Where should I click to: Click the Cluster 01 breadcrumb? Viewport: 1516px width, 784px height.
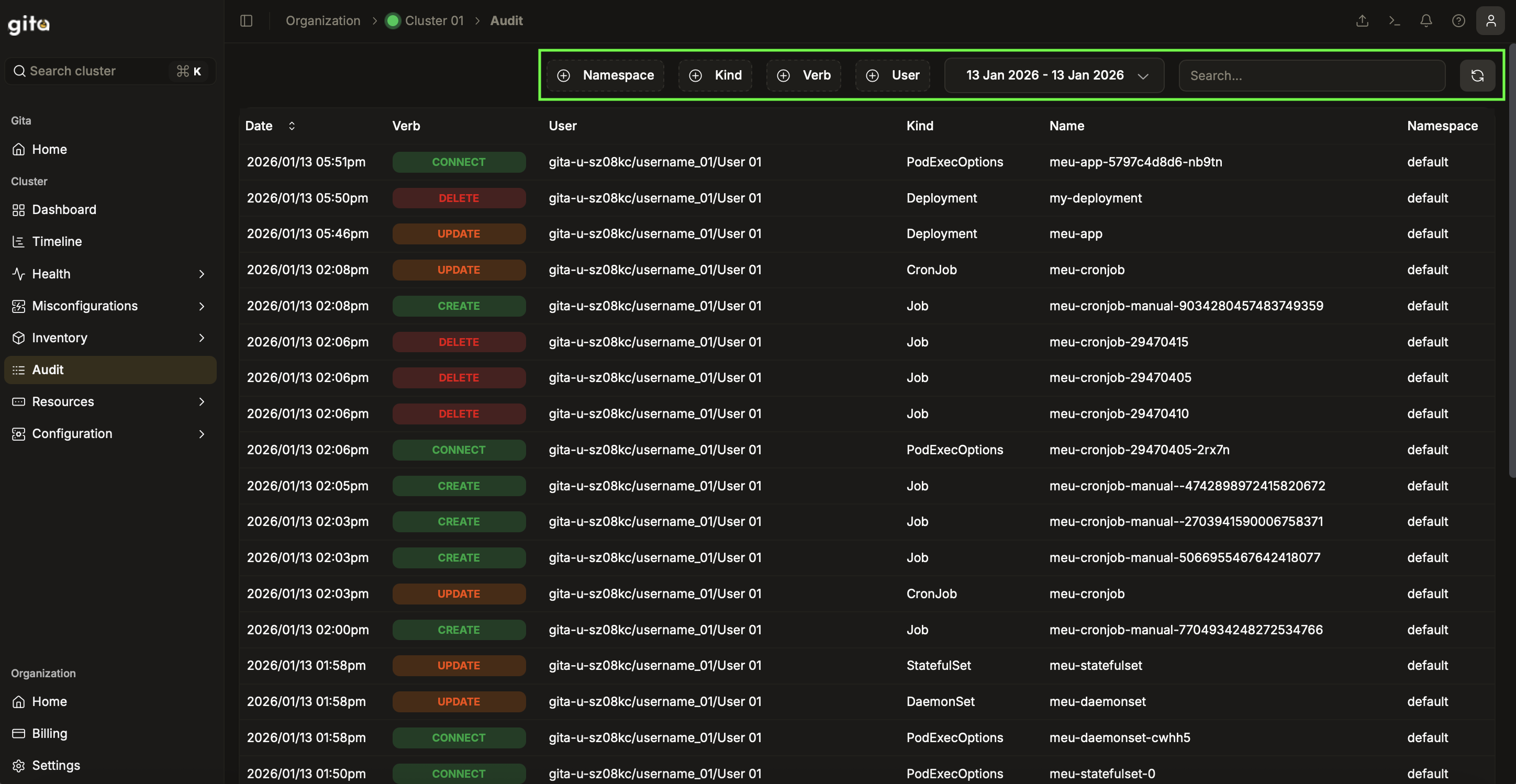coord(434,21)
